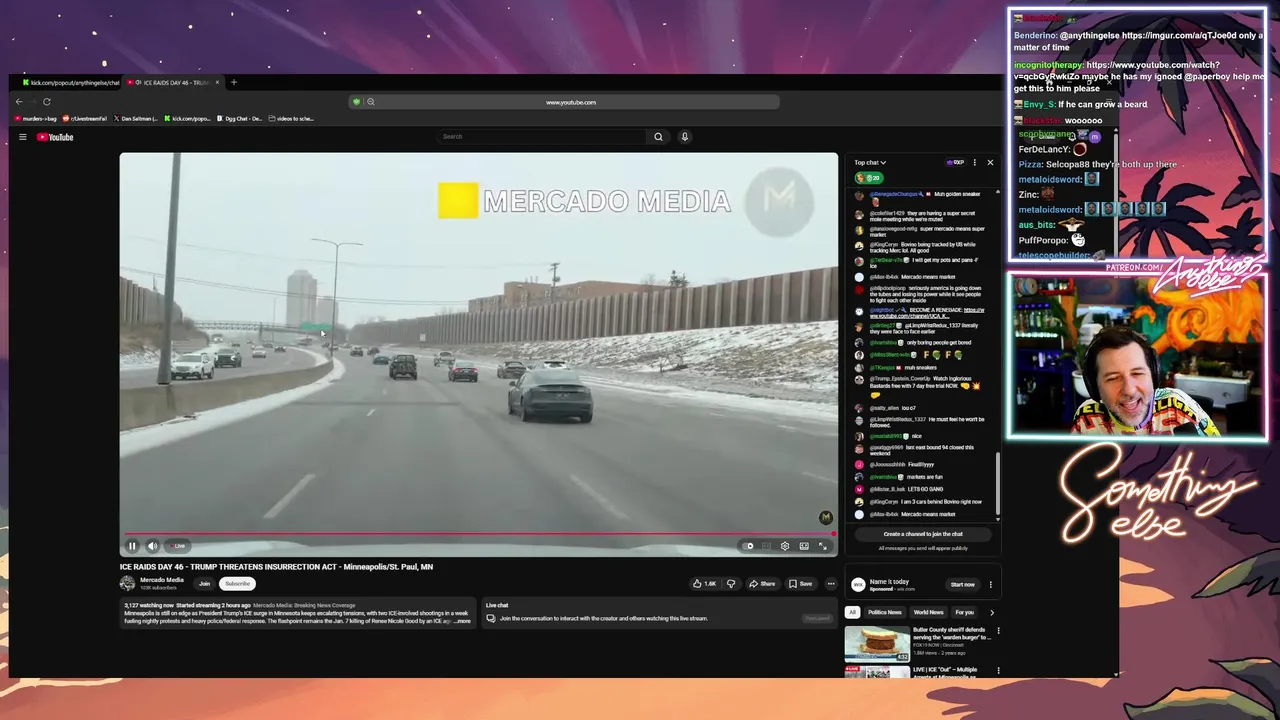Switch to the kick.com popout chat tab
This screenshot has height=720, width=1280.
pyautogui.click(x=70, y=83)
